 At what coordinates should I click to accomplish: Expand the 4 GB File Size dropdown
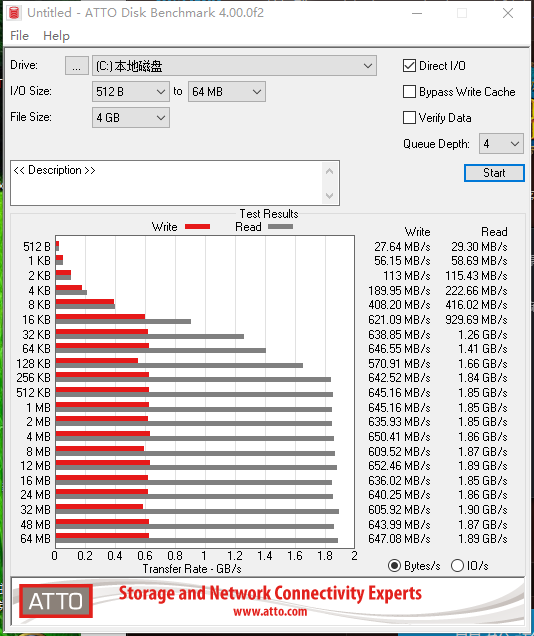pos(131,118)
